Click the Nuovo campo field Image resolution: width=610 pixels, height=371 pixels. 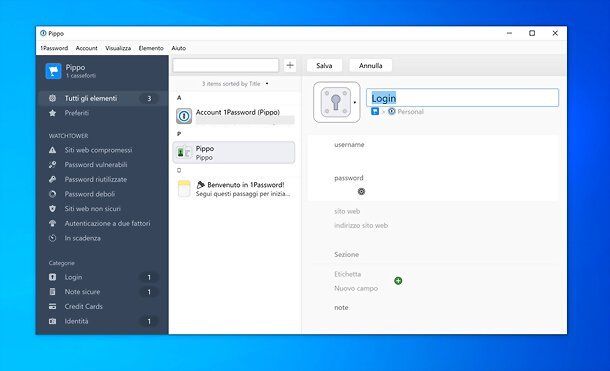pyautogui.click(x=356, y=289)
